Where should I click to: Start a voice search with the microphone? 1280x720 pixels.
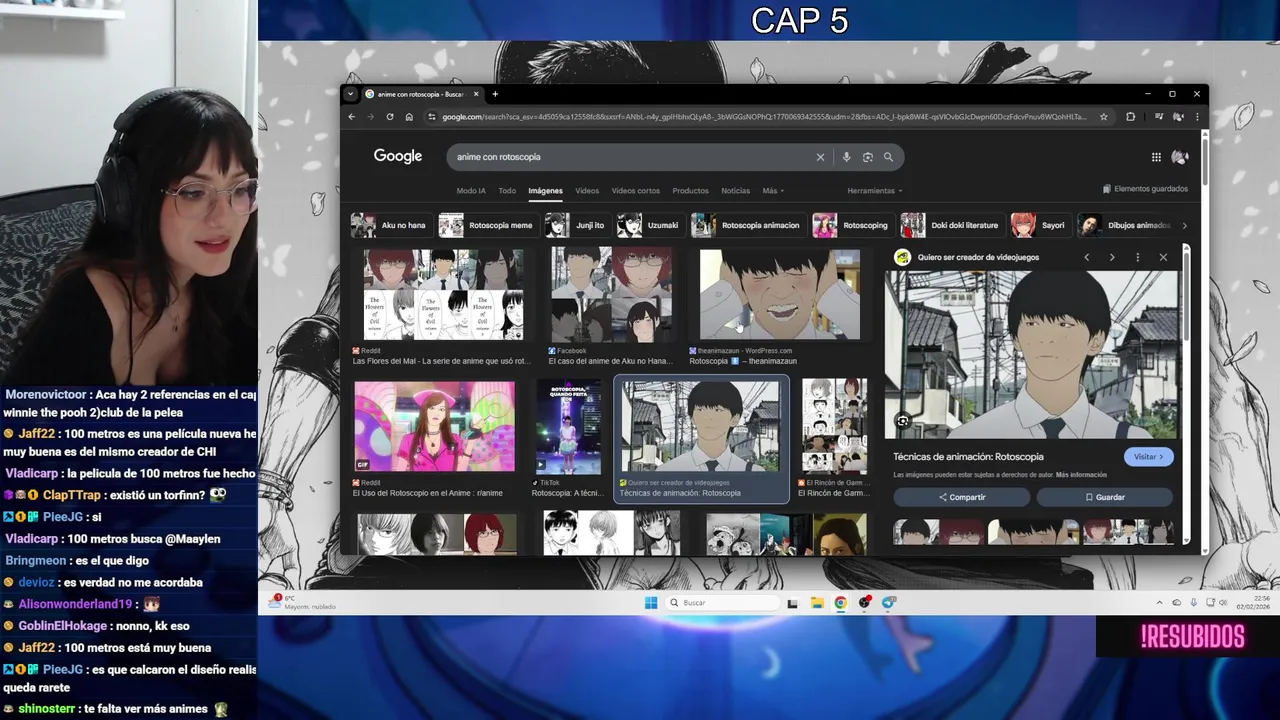pos(846,157)
